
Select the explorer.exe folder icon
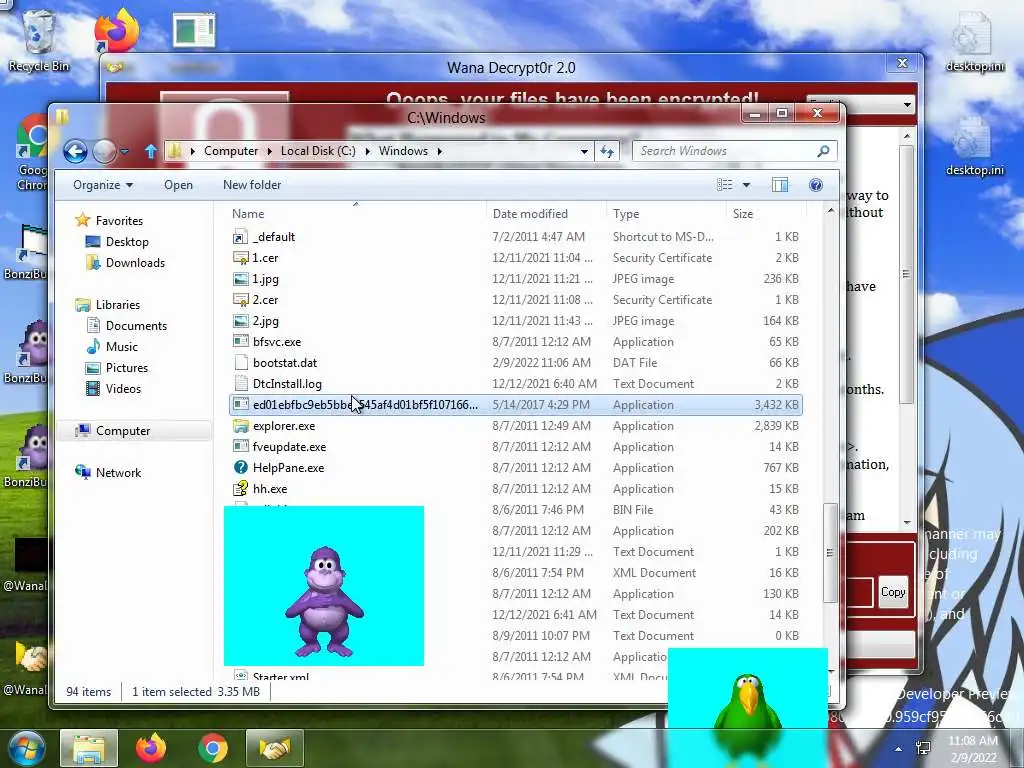240,426
